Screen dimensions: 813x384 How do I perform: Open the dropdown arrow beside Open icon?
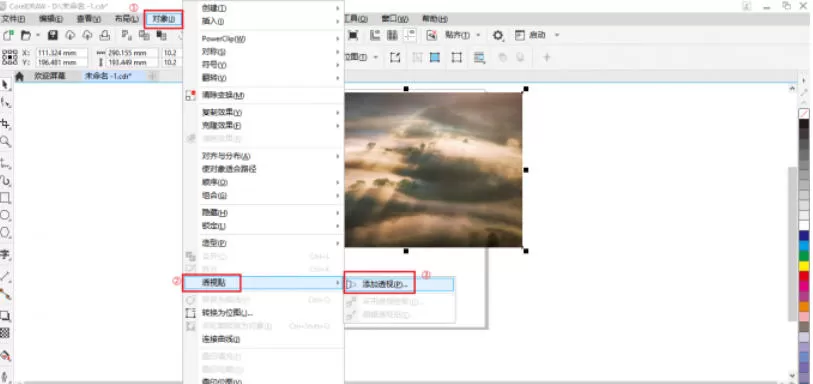[x=37, y=35]
